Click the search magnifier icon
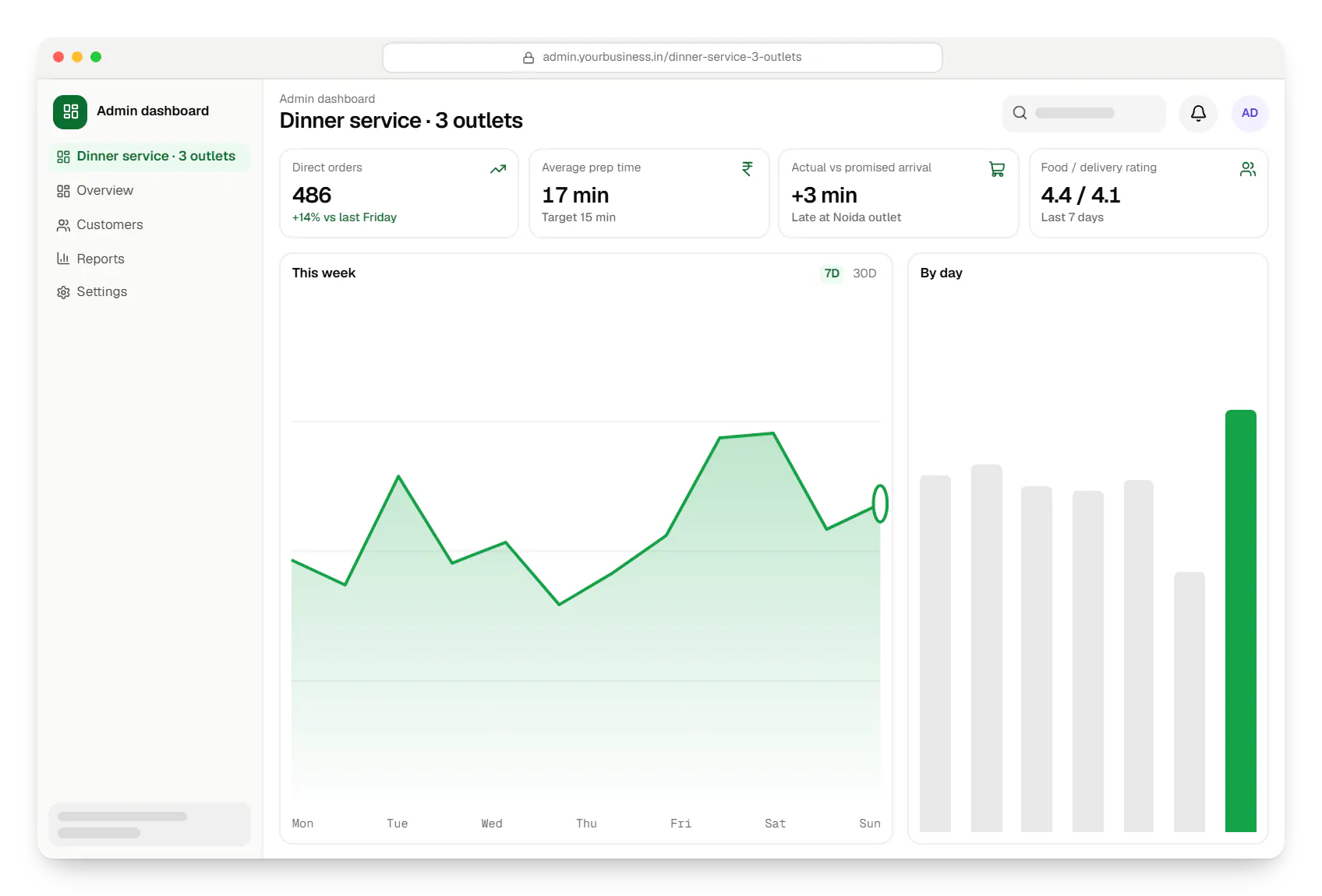 [x=1020, y=113]
